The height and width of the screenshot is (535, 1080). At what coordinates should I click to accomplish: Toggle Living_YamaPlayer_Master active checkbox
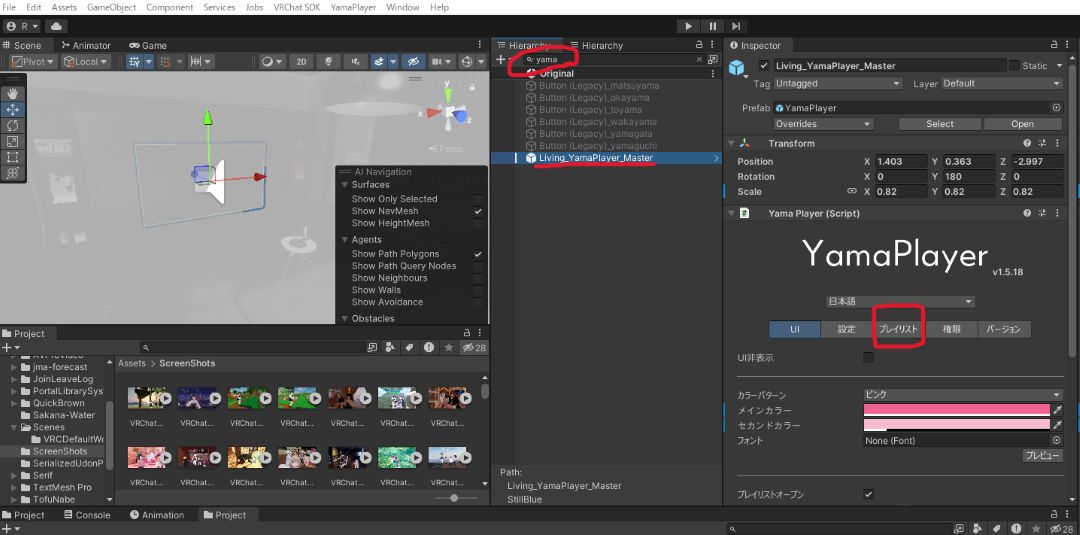click(763, 66)
